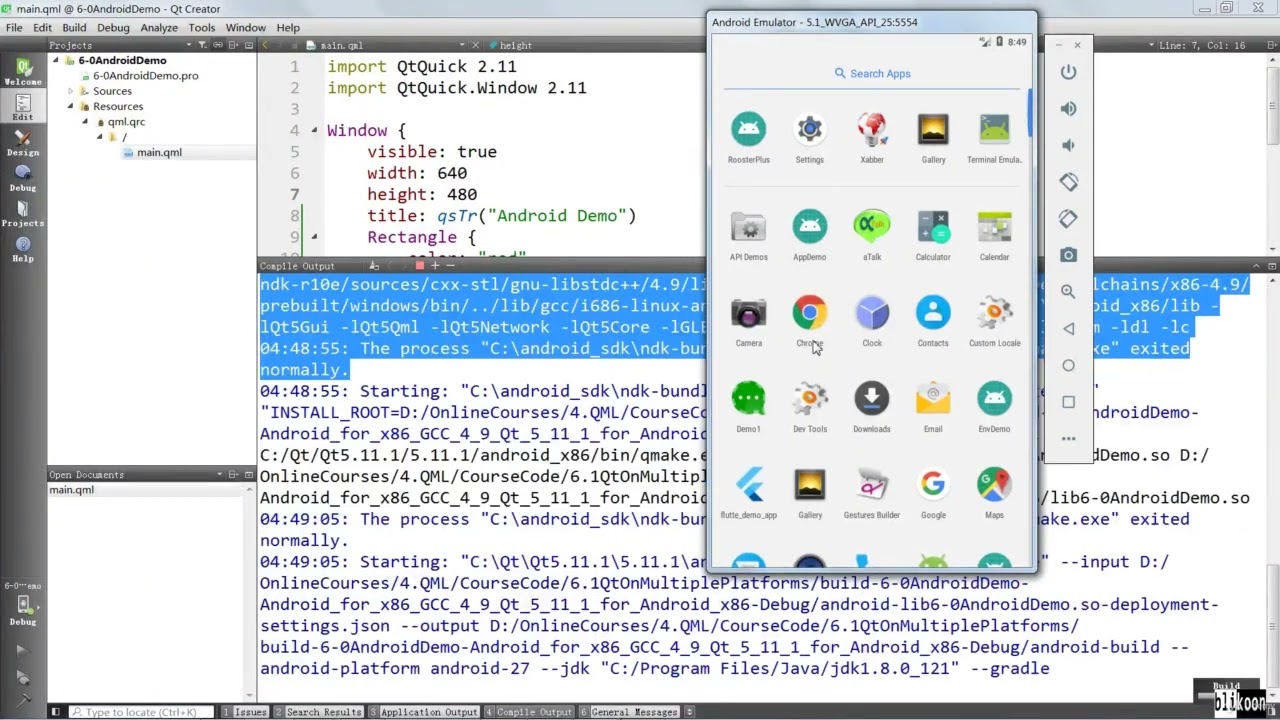This screenshot has width=1280, height=720.
Task: Open the File menu
Action: click(14, 28)
